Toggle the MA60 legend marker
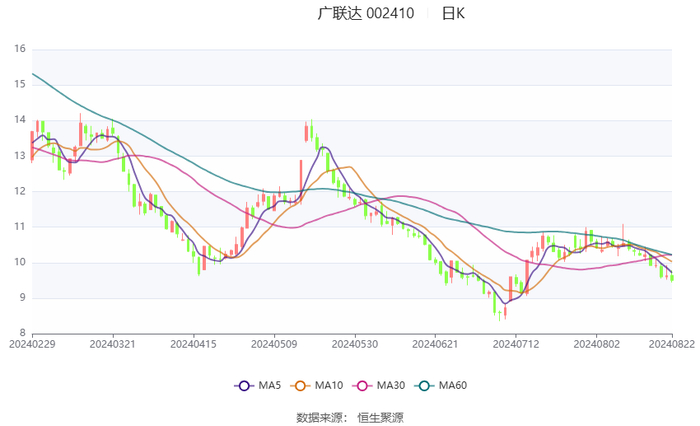 coord(425,386)
